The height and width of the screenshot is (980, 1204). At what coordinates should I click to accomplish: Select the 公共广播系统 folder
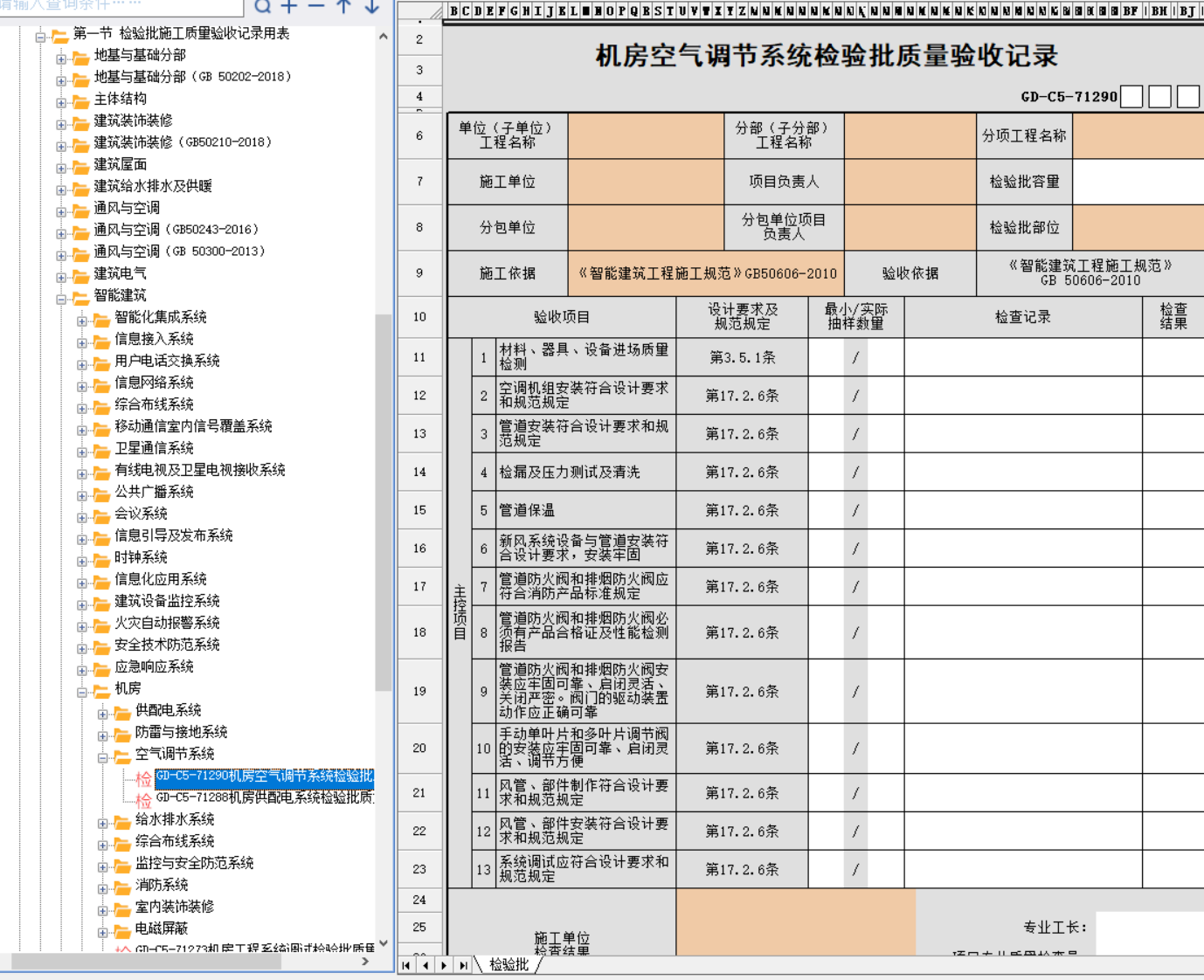[x=154, y=492]
